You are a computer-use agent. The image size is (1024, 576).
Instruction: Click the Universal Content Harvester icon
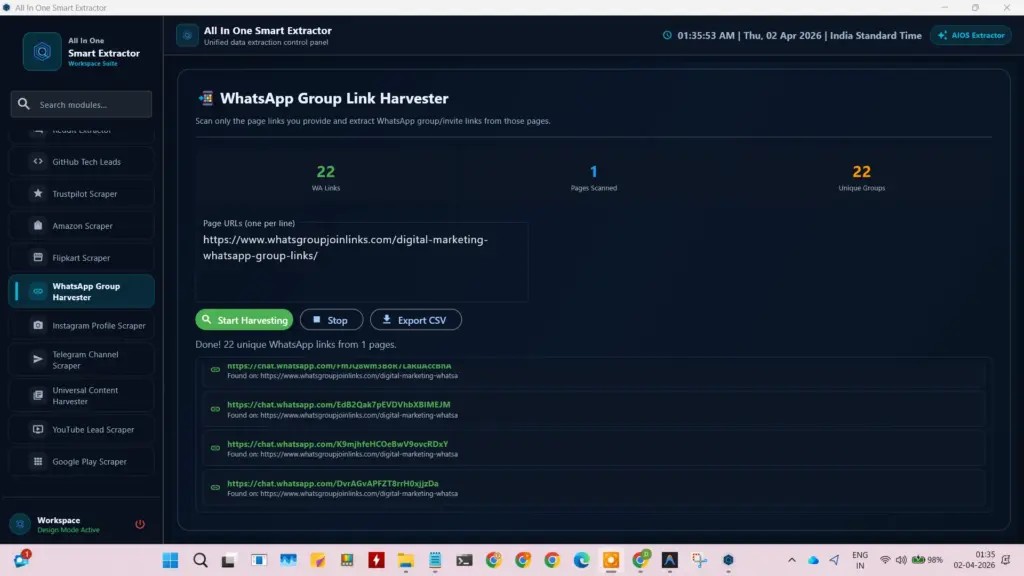pos(38,395)
